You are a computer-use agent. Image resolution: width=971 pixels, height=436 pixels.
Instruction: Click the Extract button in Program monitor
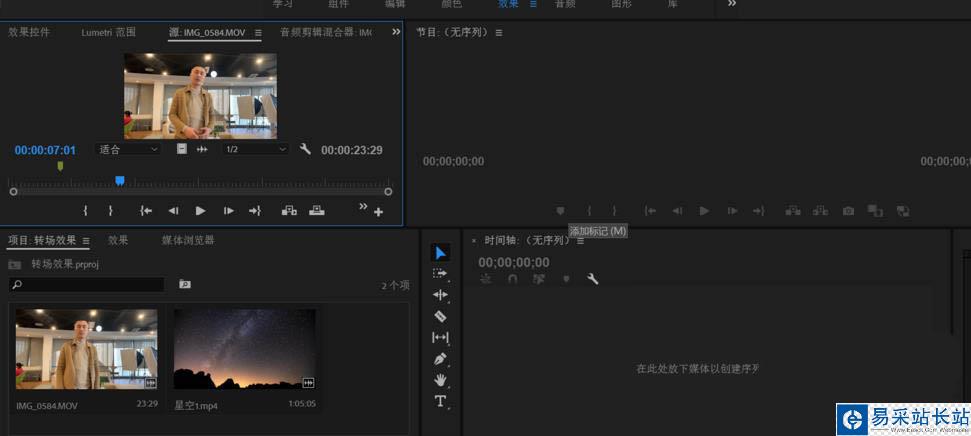pyautogui.click(x=821, y=211)
